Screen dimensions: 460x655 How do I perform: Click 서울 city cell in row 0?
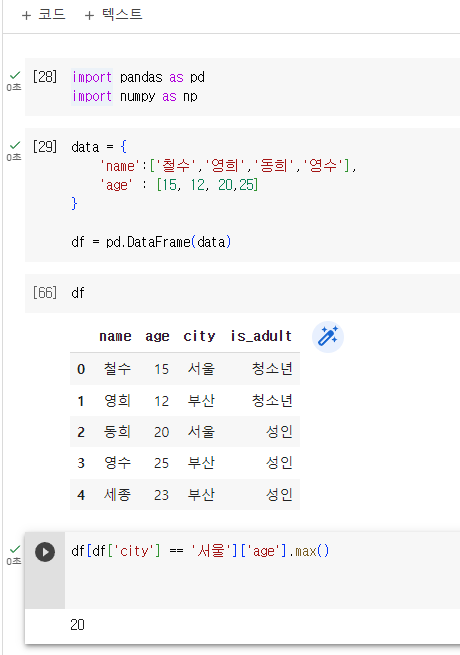click(201, 369)
